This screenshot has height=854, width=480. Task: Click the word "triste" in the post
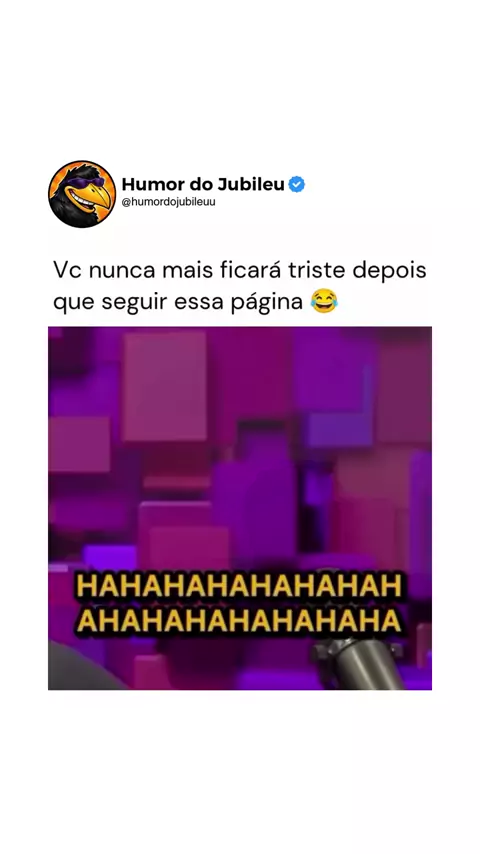317,271
